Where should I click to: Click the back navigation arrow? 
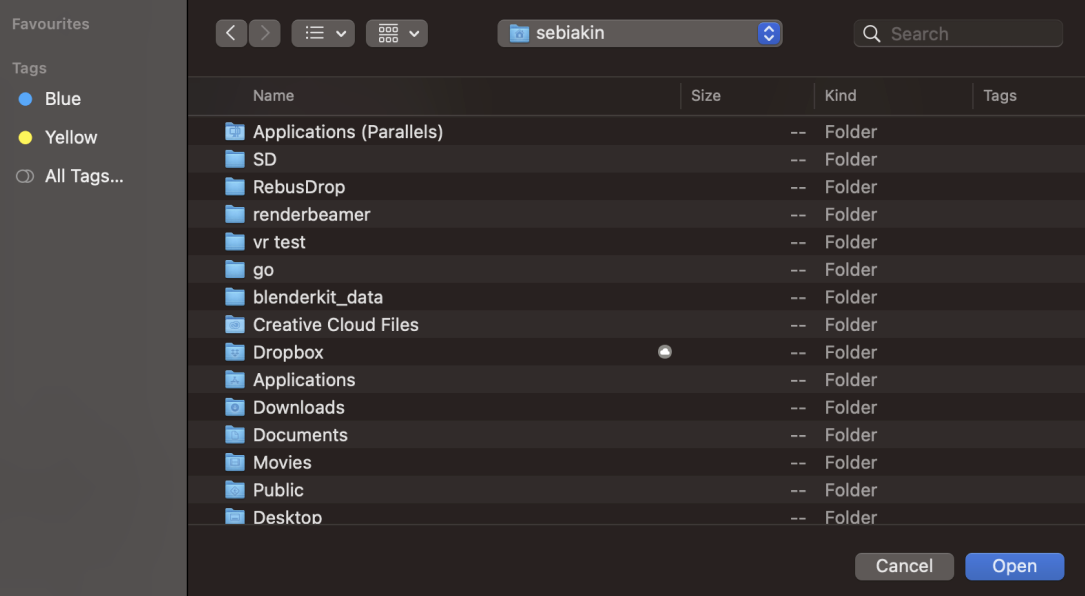pos(231,33)
